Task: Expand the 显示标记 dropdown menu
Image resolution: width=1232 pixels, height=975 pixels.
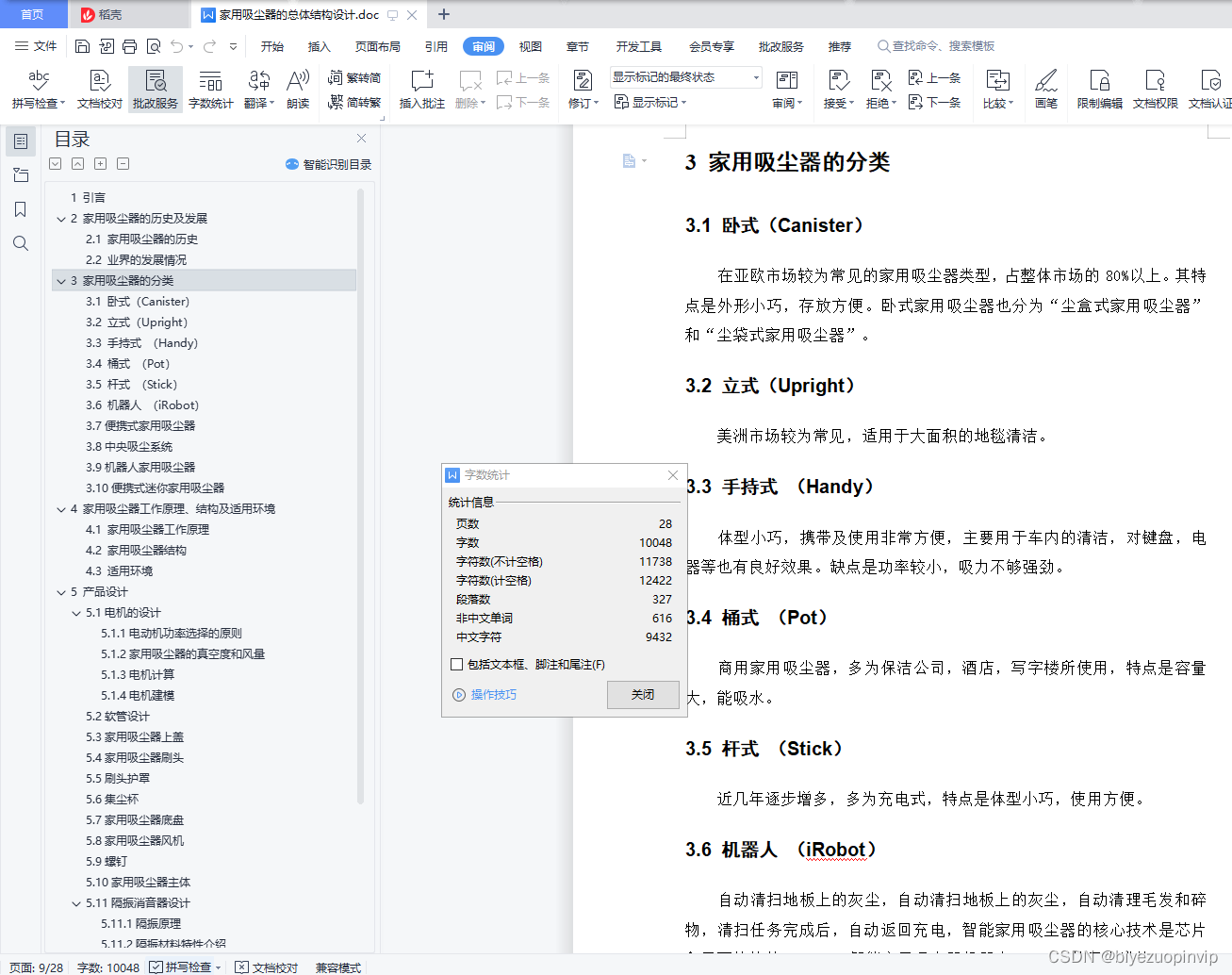Action: tap(650, 102)
